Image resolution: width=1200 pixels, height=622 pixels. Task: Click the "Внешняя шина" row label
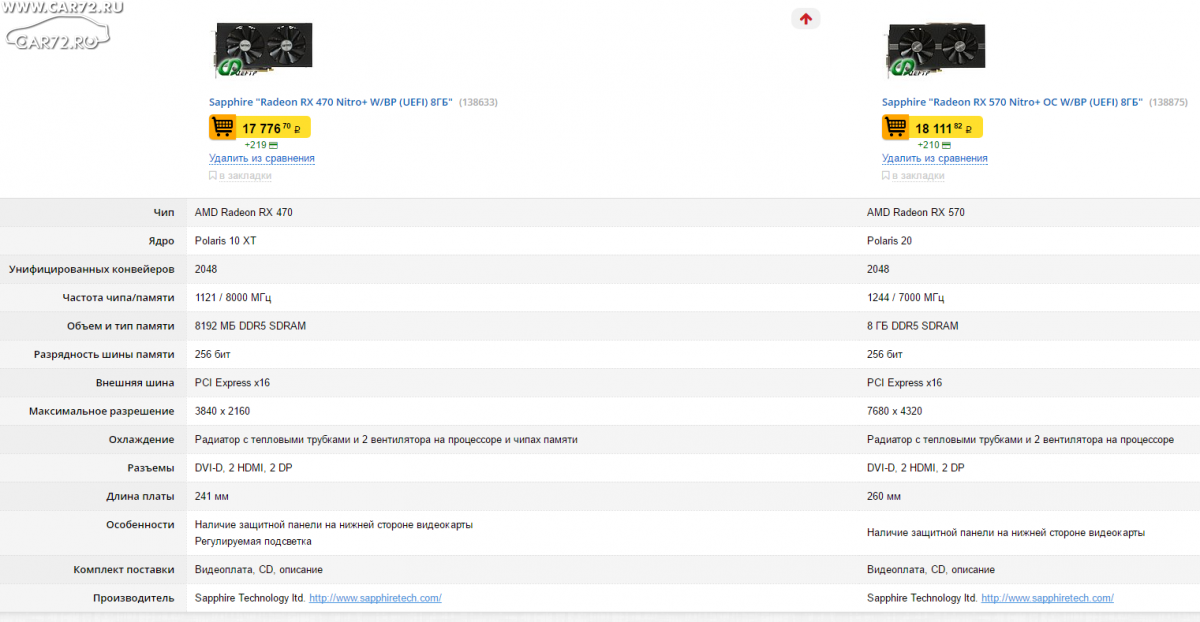[x=135, y=383]
